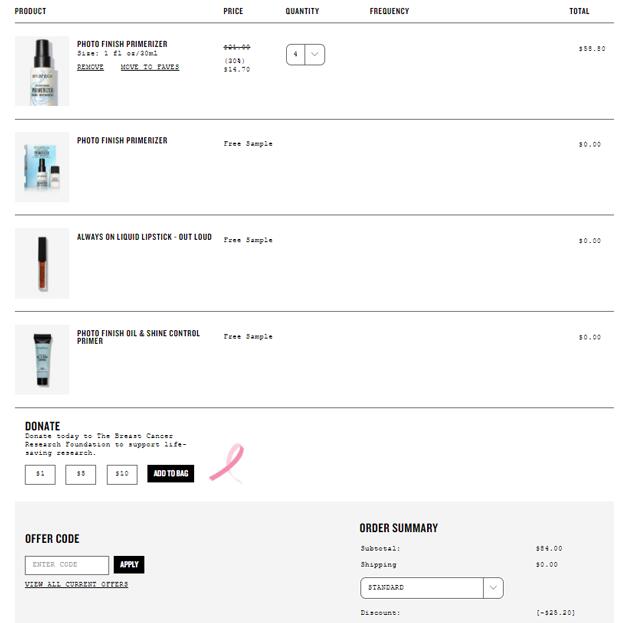Click the Primerizer free sample thumbnail
This screenshot has height=623, width=626.
coord(42,167)
